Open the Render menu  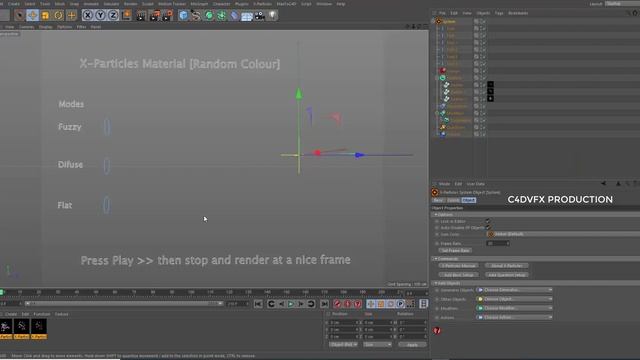click(130, 4)
